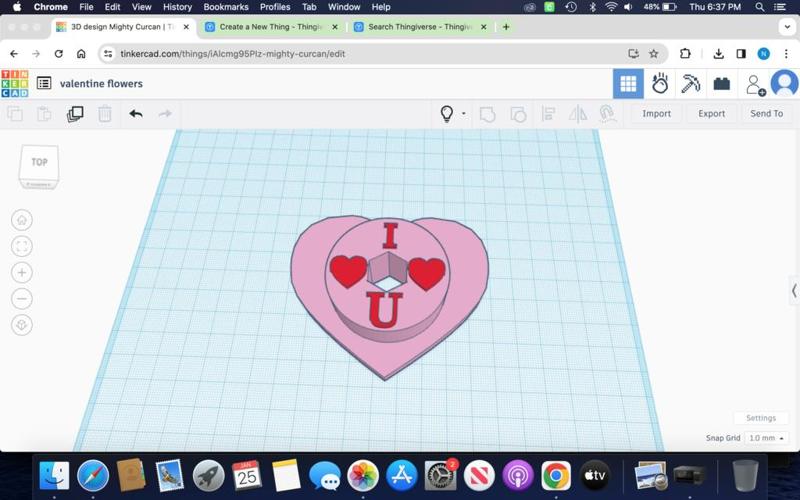
Task: Toggle show all lightbulb icon
Action: point(447,114)
